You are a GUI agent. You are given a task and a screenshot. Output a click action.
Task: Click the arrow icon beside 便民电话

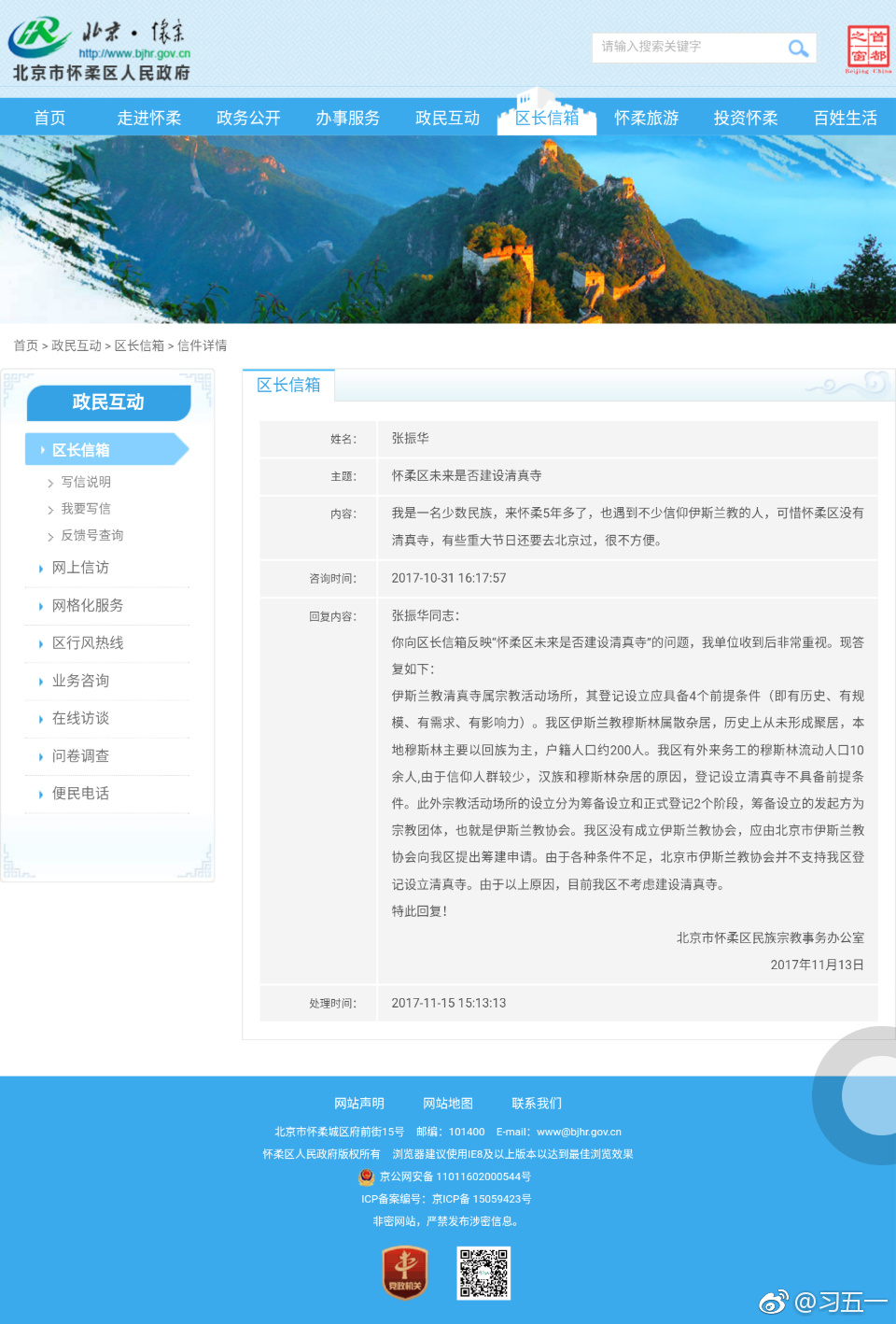[x=41, y=795]
